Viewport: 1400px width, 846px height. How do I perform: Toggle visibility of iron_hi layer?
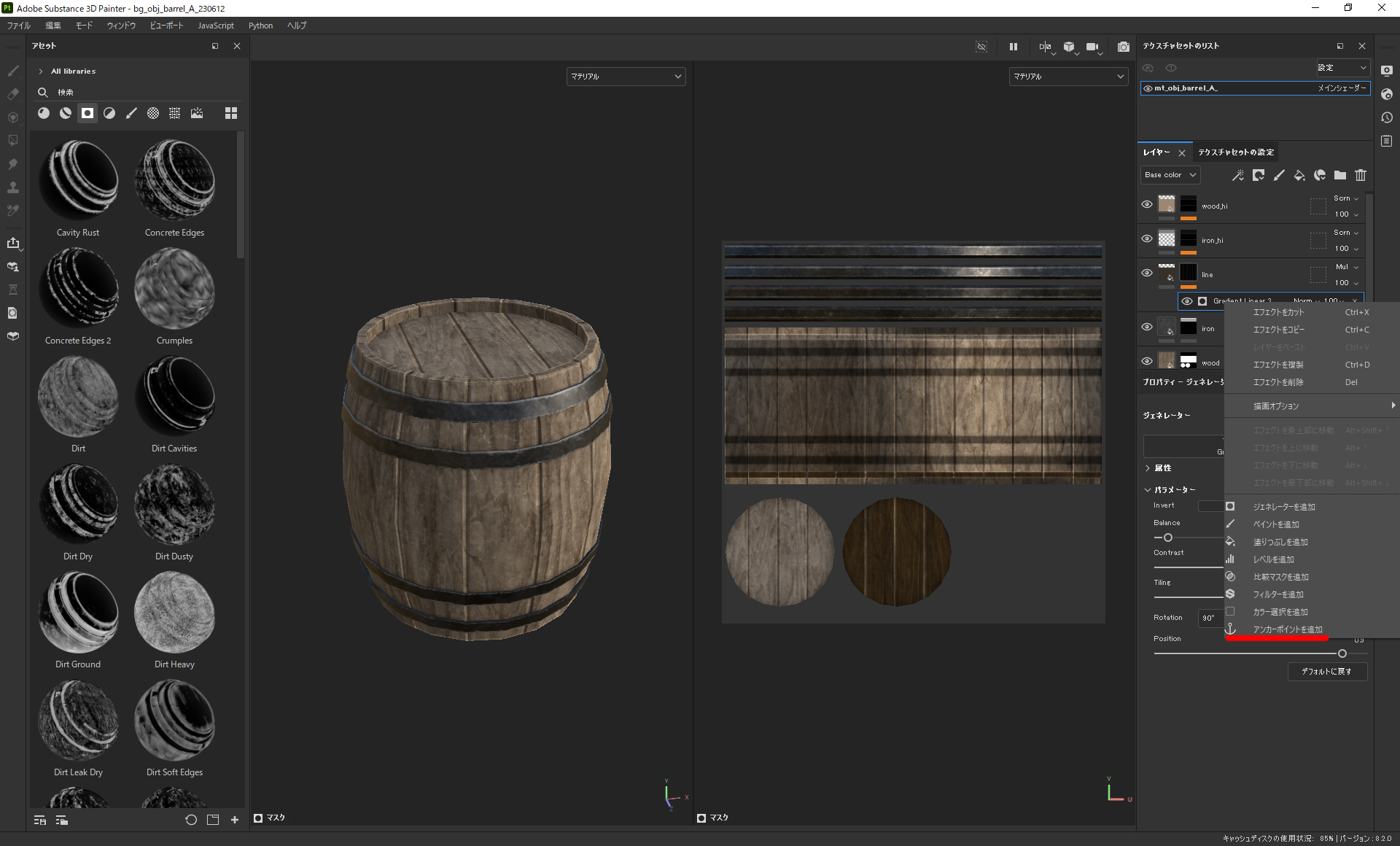click(1147, 238)
